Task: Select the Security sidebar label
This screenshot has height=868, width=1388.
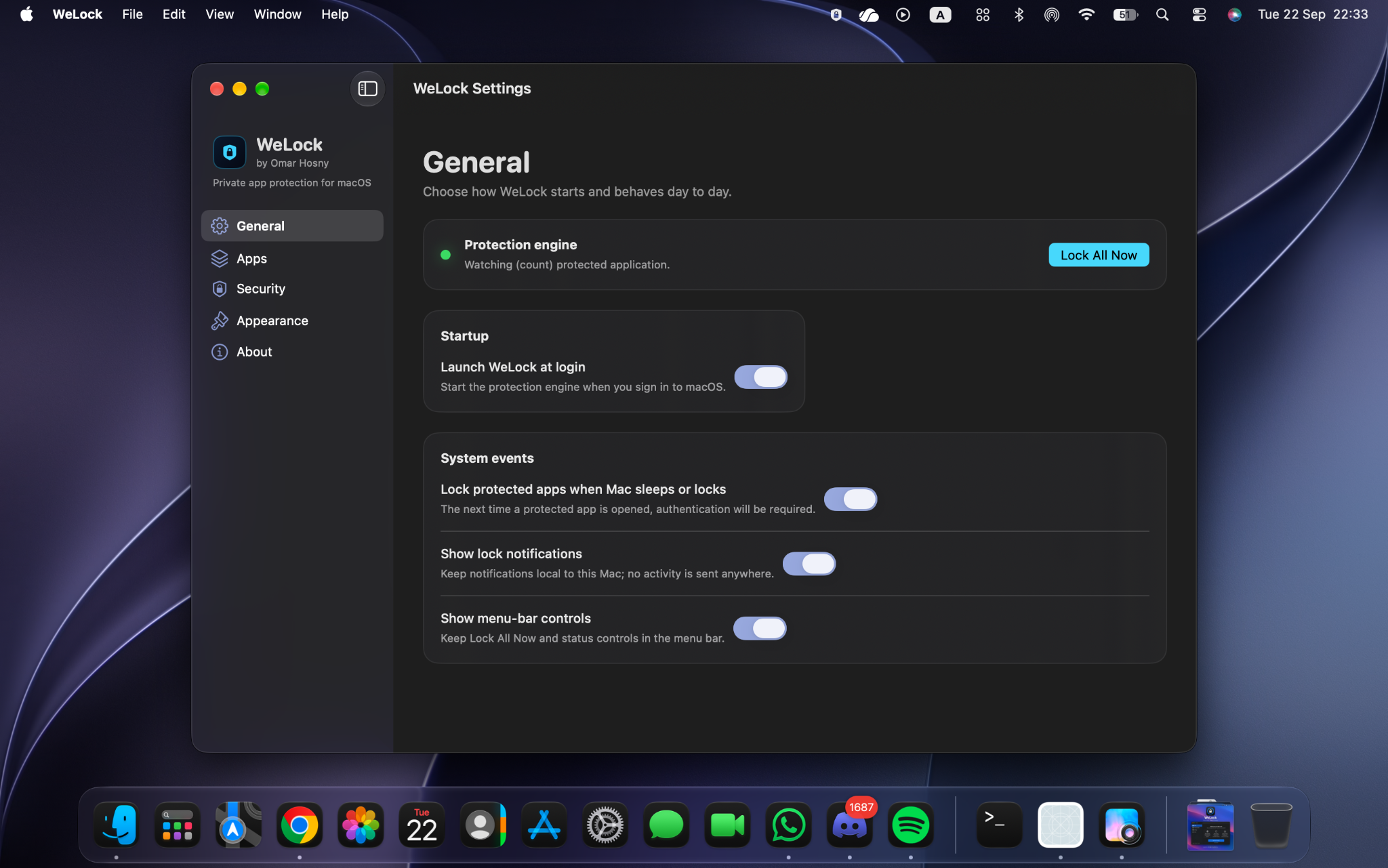Action: pyautogui.click(x=261, y=289)
